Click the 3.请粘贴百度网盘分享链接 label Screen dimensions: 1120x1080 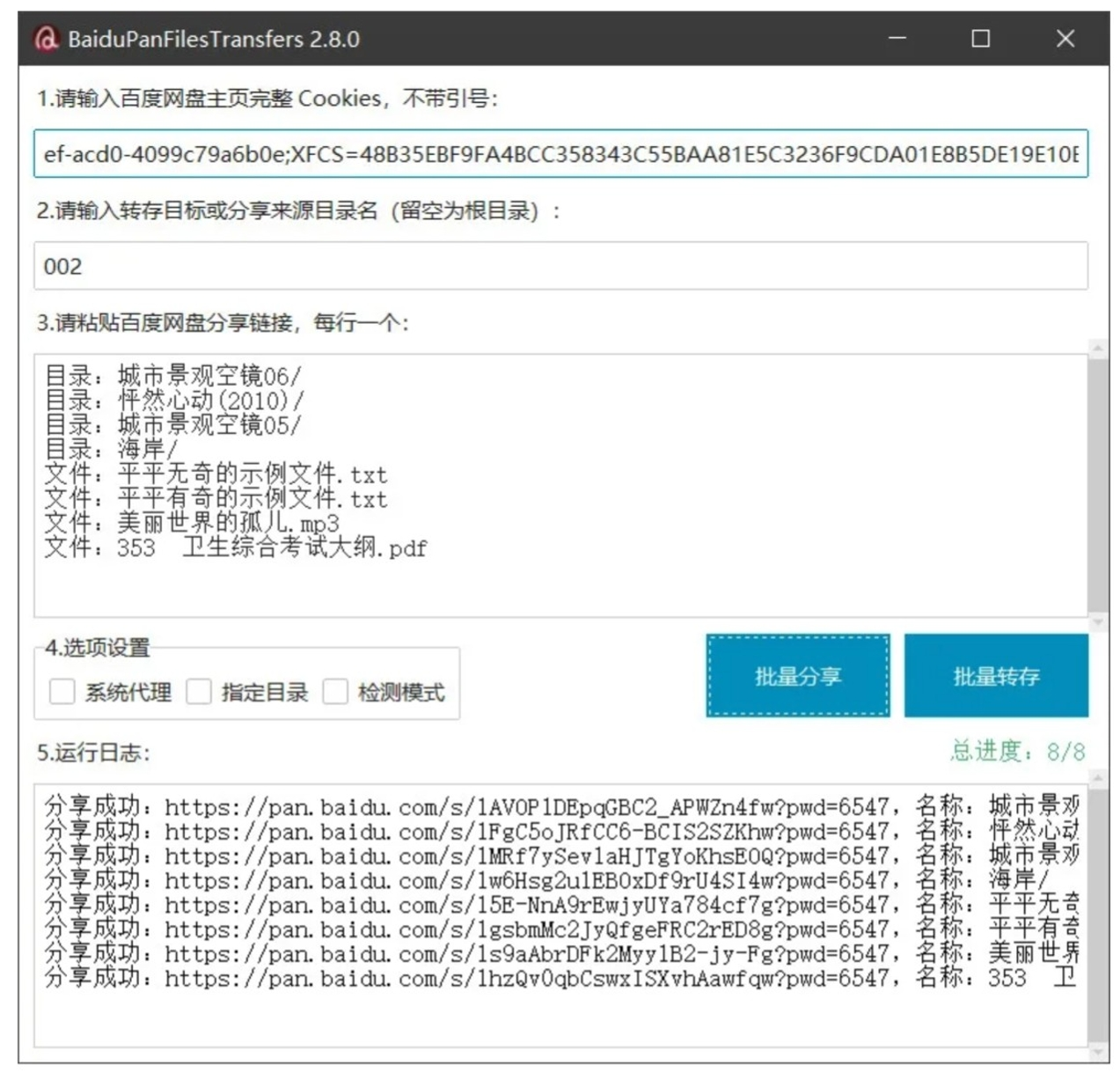coord(223,323)
